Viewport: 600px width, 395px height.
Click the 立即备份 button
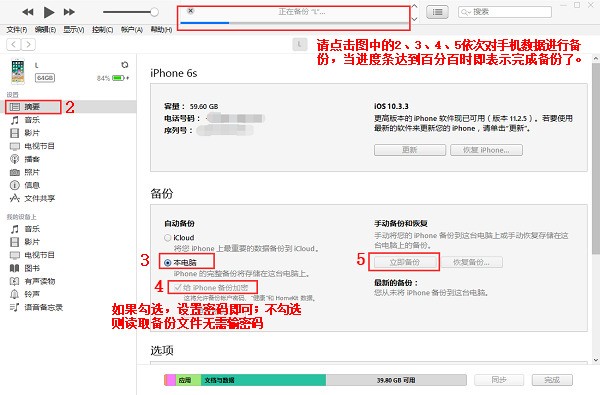405,262
